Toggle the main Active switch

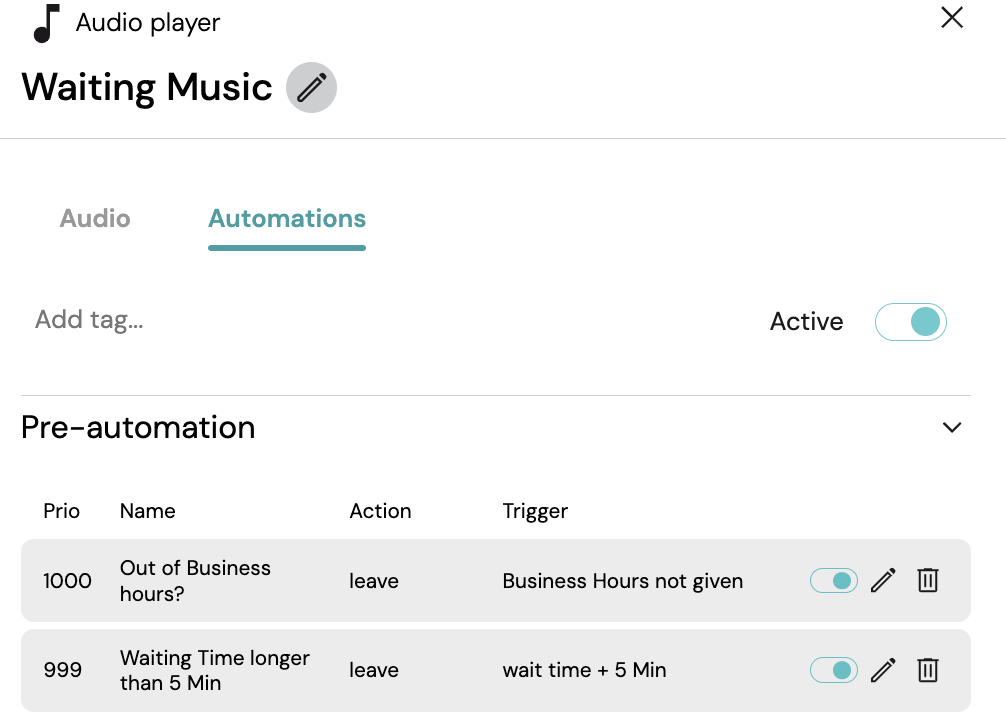910,321
